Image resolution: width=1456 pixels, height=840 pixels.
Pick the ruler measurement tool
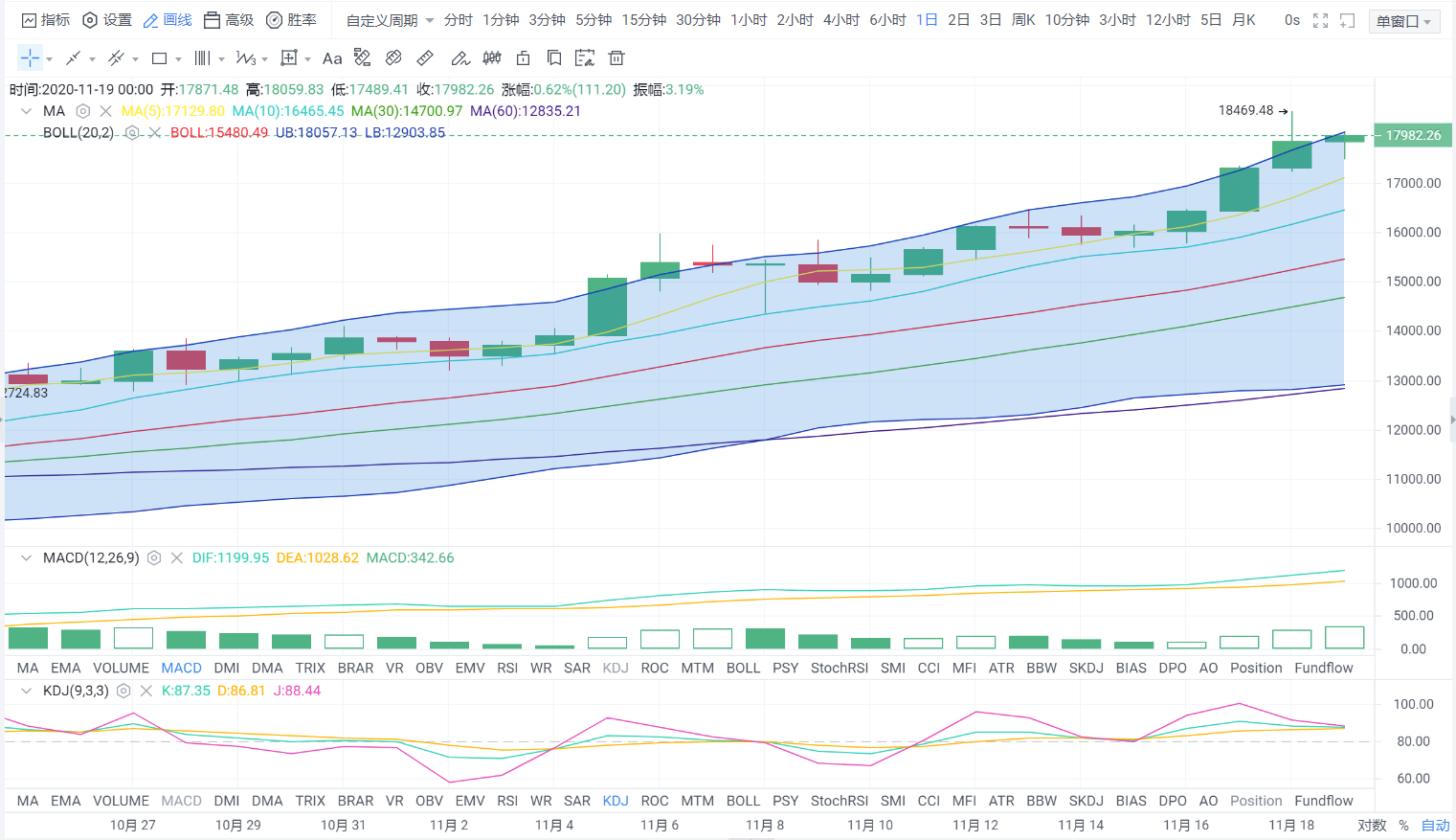425,58
